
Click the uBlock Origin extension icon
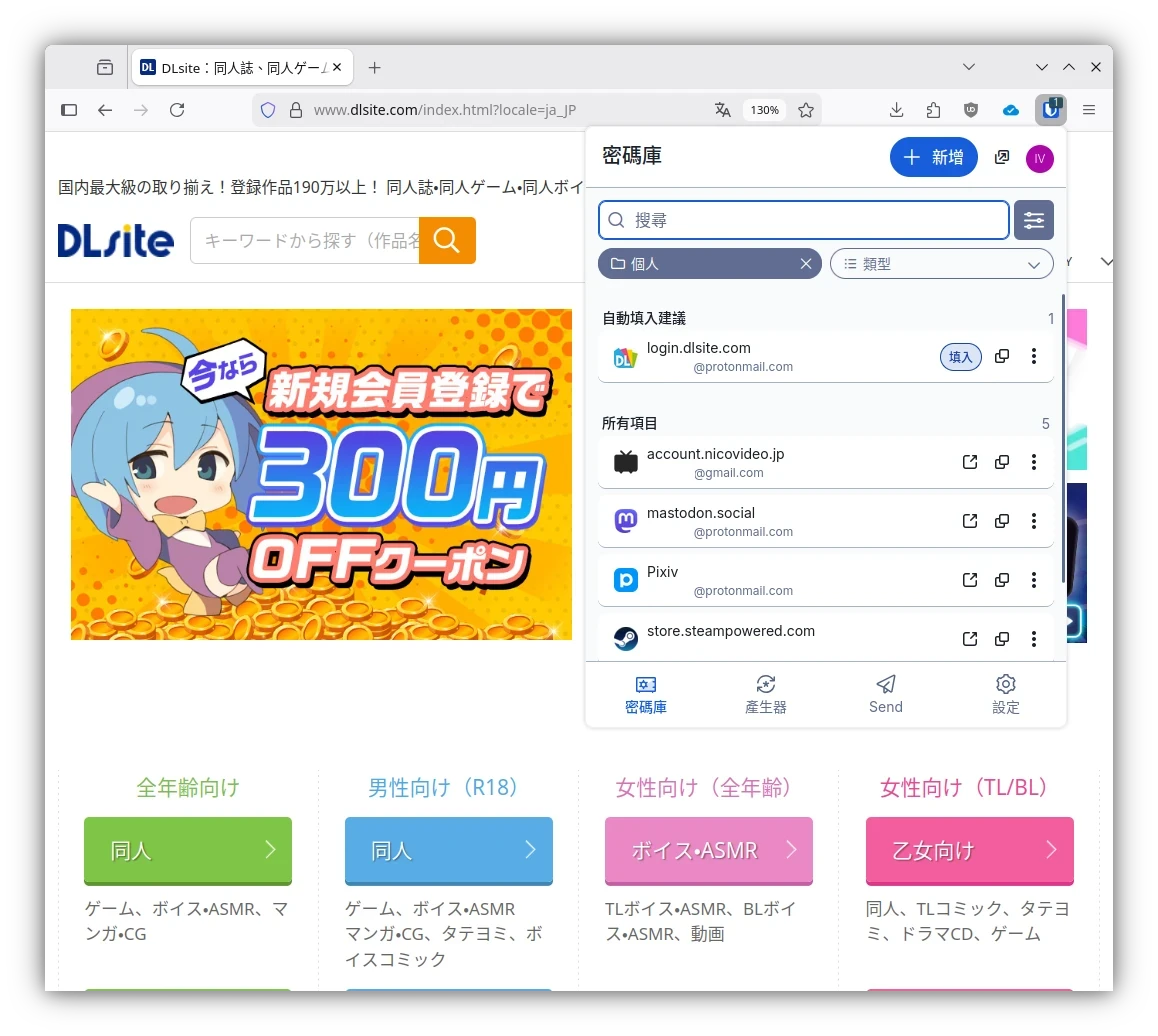[970, 110]
